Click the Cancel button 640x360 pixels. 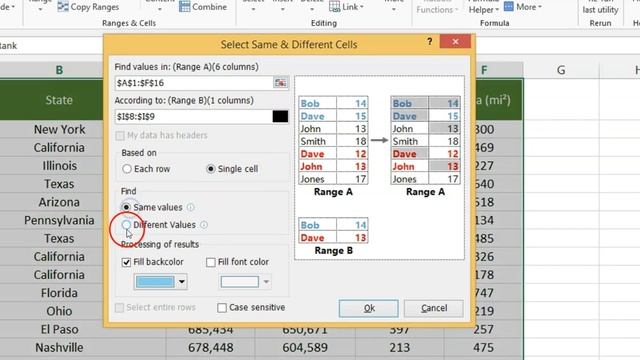(x=433, y=308)
